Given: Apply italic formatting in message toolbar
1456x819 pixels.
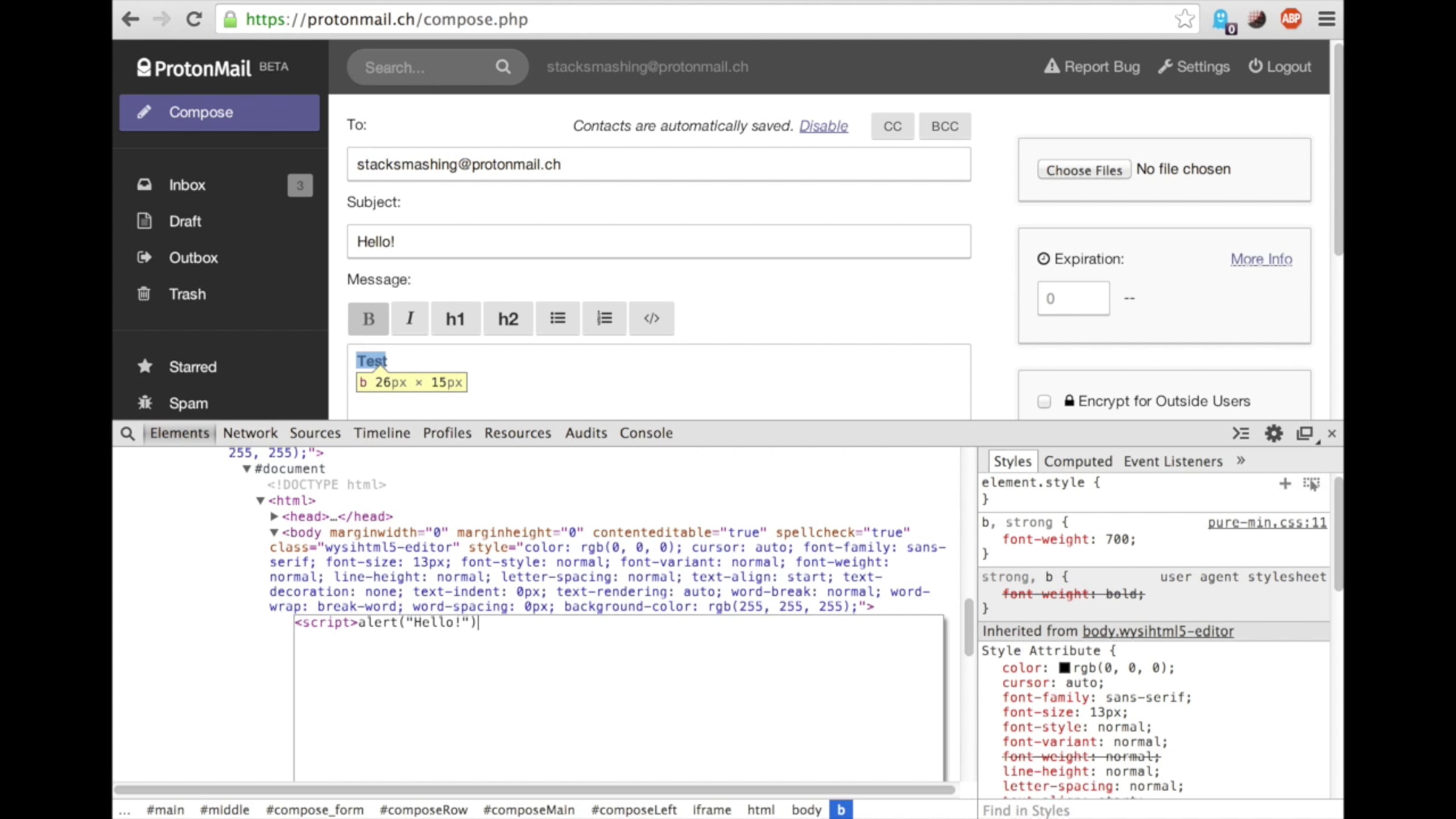Looking at the screenshot, I should tap(410, 318).
